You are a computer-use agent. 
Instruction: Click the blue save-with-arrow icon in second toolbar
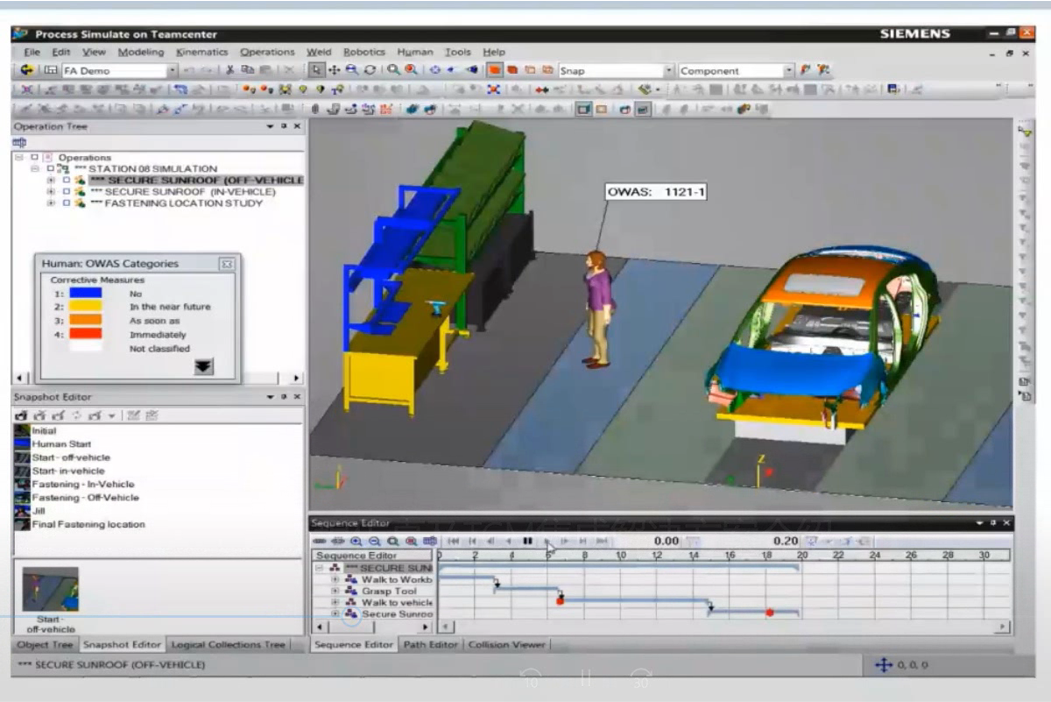893,89
